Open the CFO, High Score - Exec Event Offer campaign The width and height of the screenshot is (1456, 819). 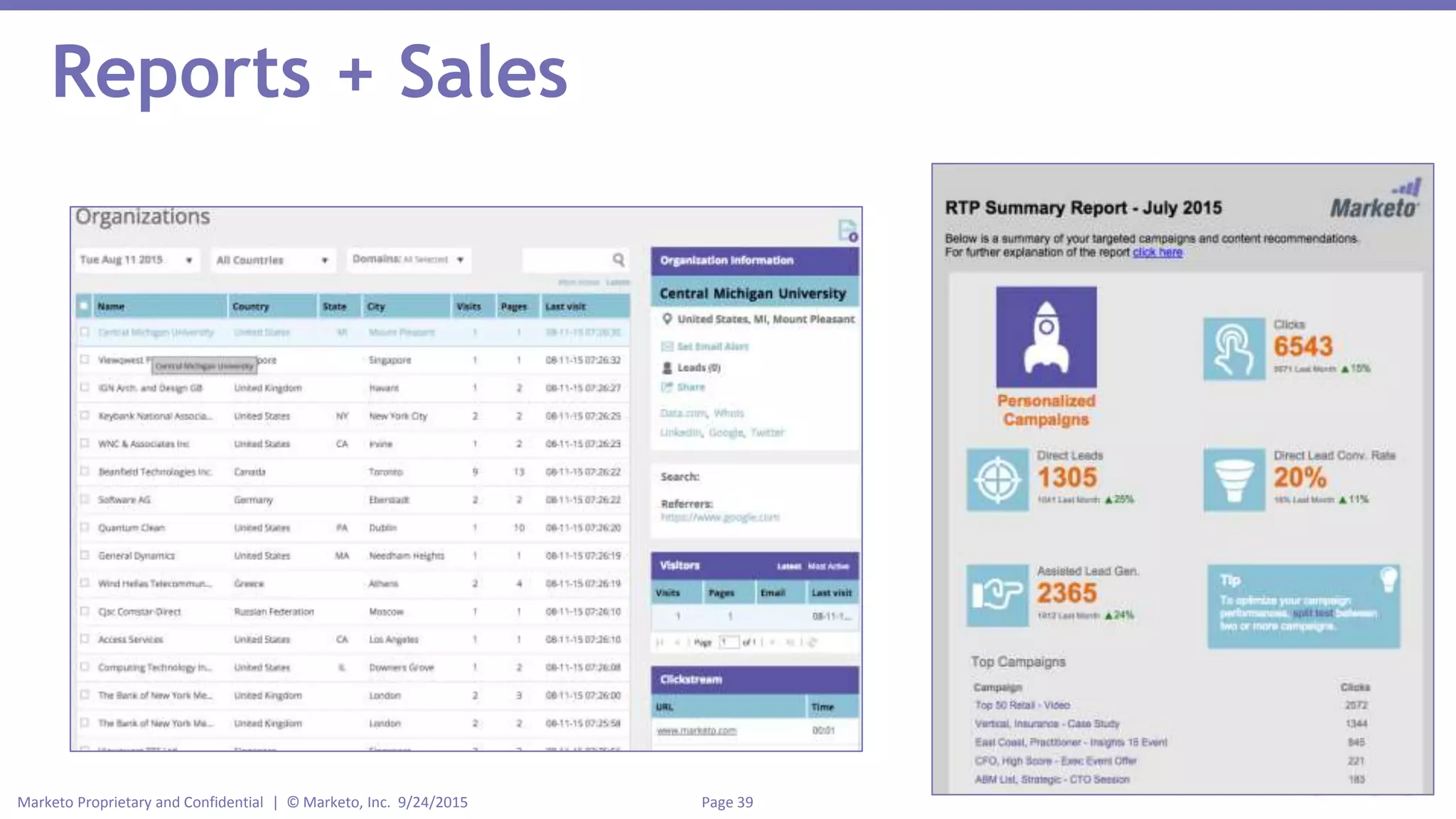coord(1055,761)
